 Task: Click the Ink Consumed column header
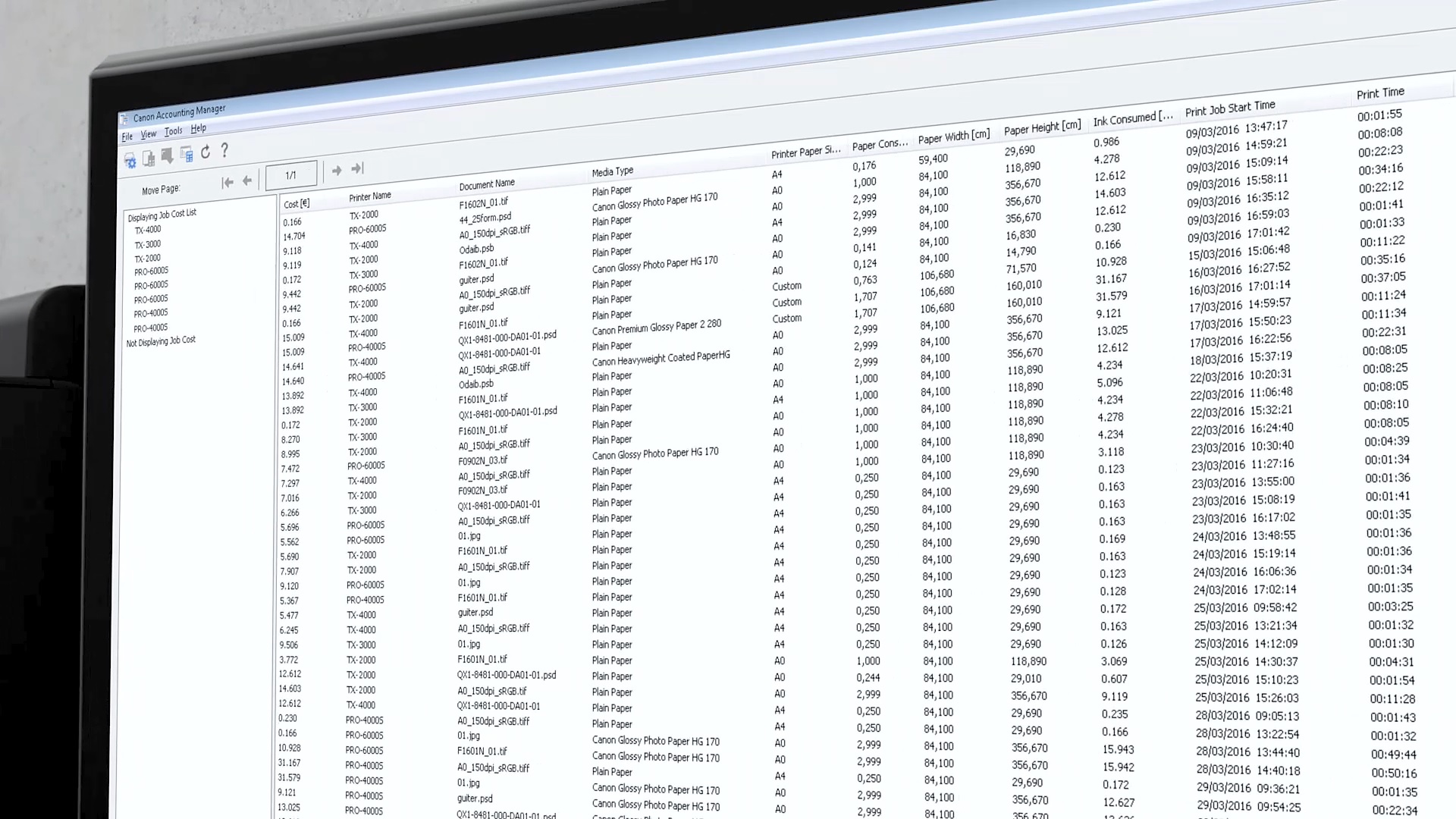pos(1133,118)
